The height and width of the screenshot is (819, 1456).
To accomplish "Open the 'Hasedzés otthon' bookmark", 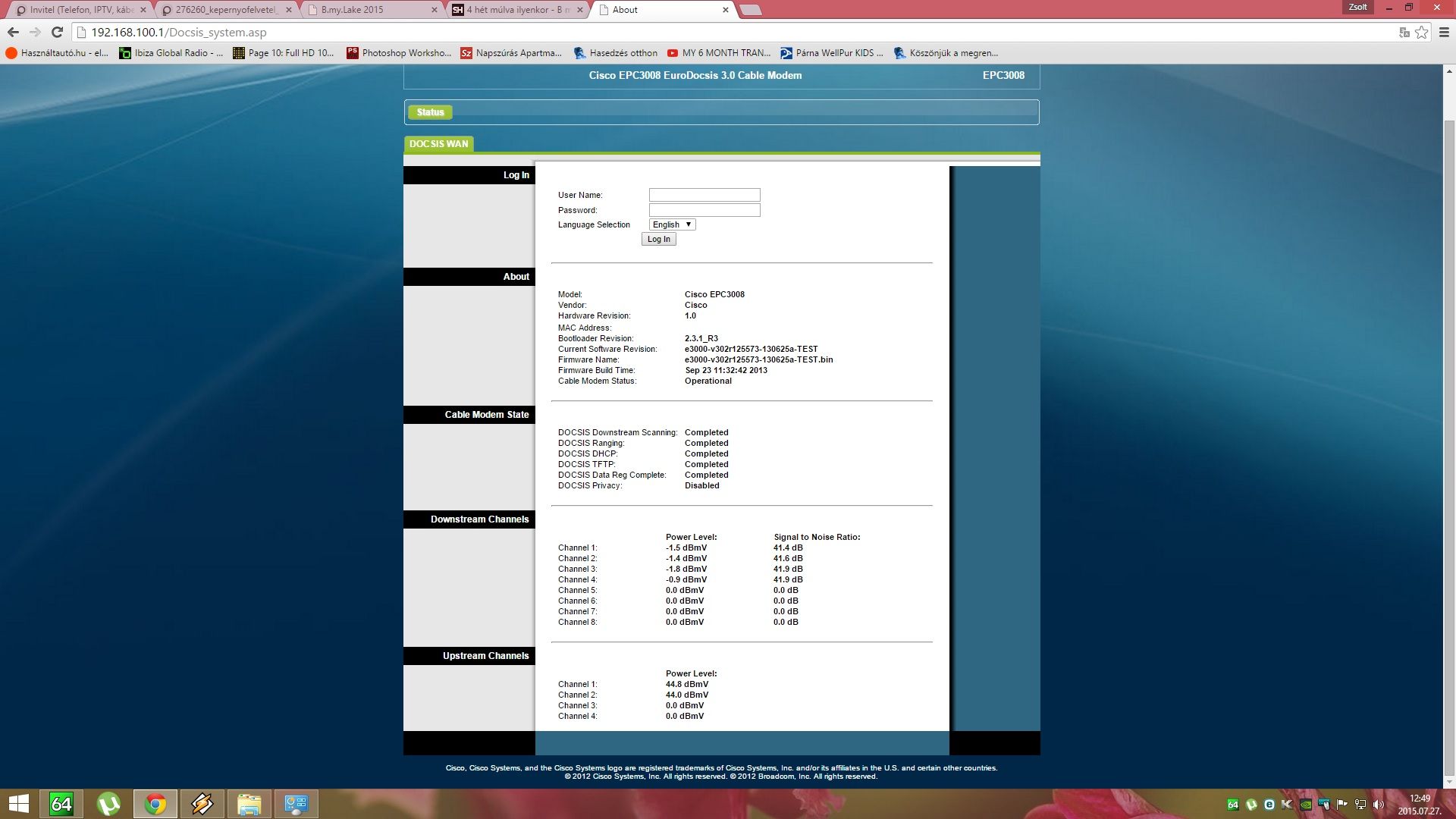I will [x=616, y=53].
